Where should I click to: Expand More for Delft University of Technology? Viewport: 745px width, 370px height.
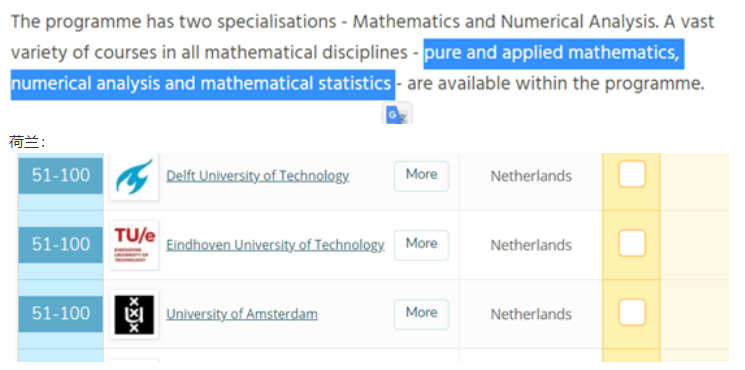[421, 176]
